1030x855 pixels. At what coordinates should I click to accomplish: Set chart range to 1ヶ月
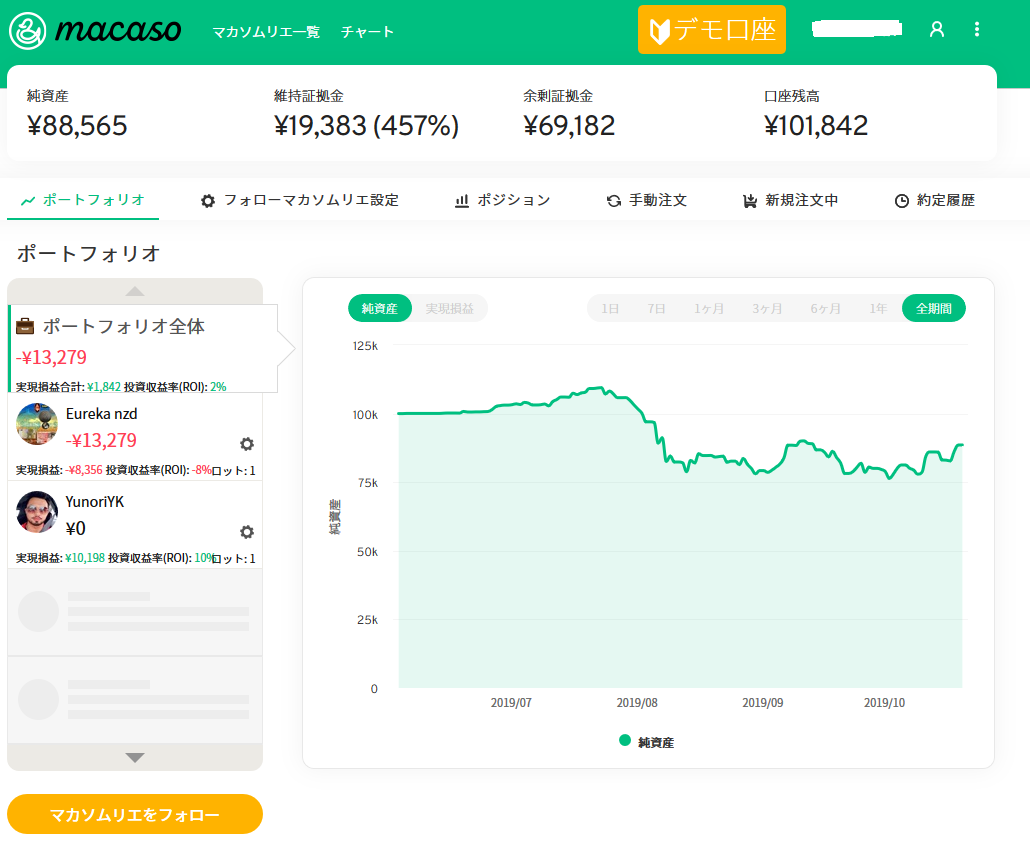coord(709,308)
